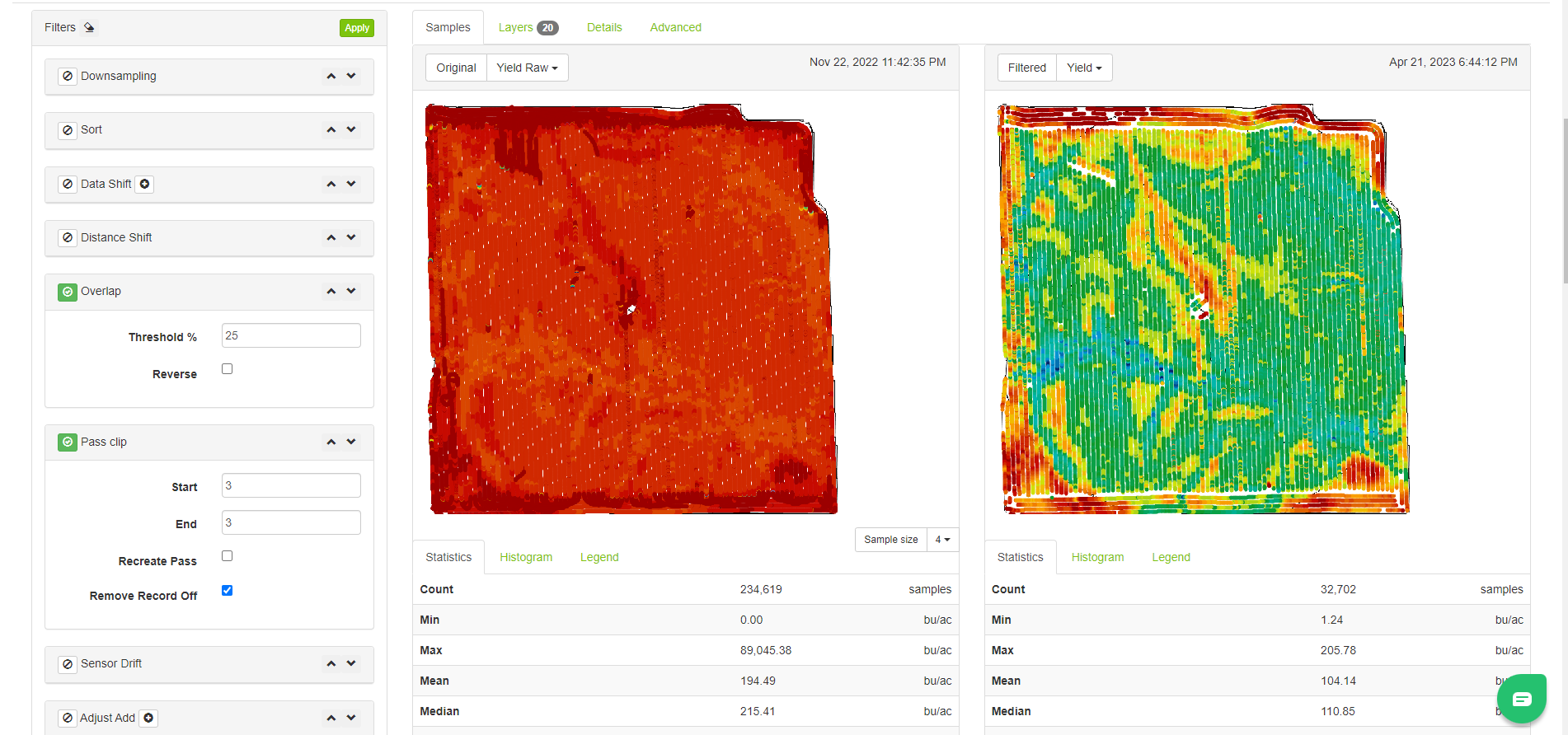
Task: Move Overlap filter up with arrow
Action: (331, 291)
